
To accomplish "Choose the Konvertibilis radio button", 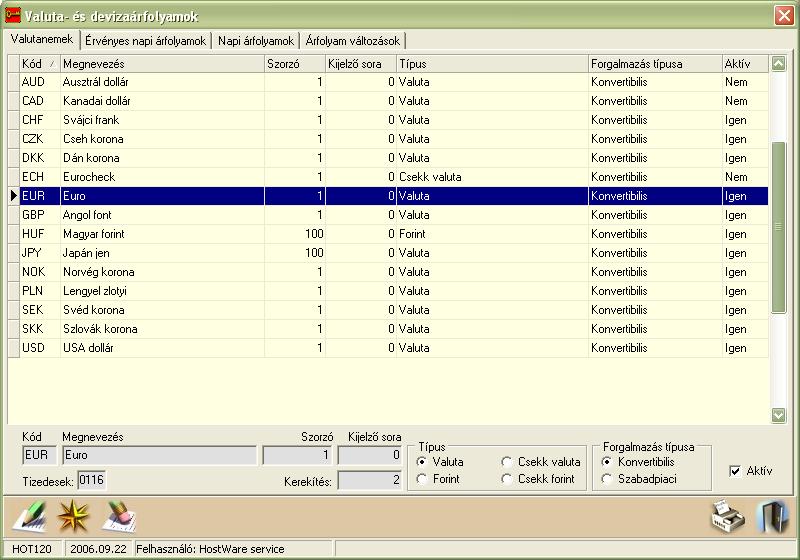I will 607,462.
